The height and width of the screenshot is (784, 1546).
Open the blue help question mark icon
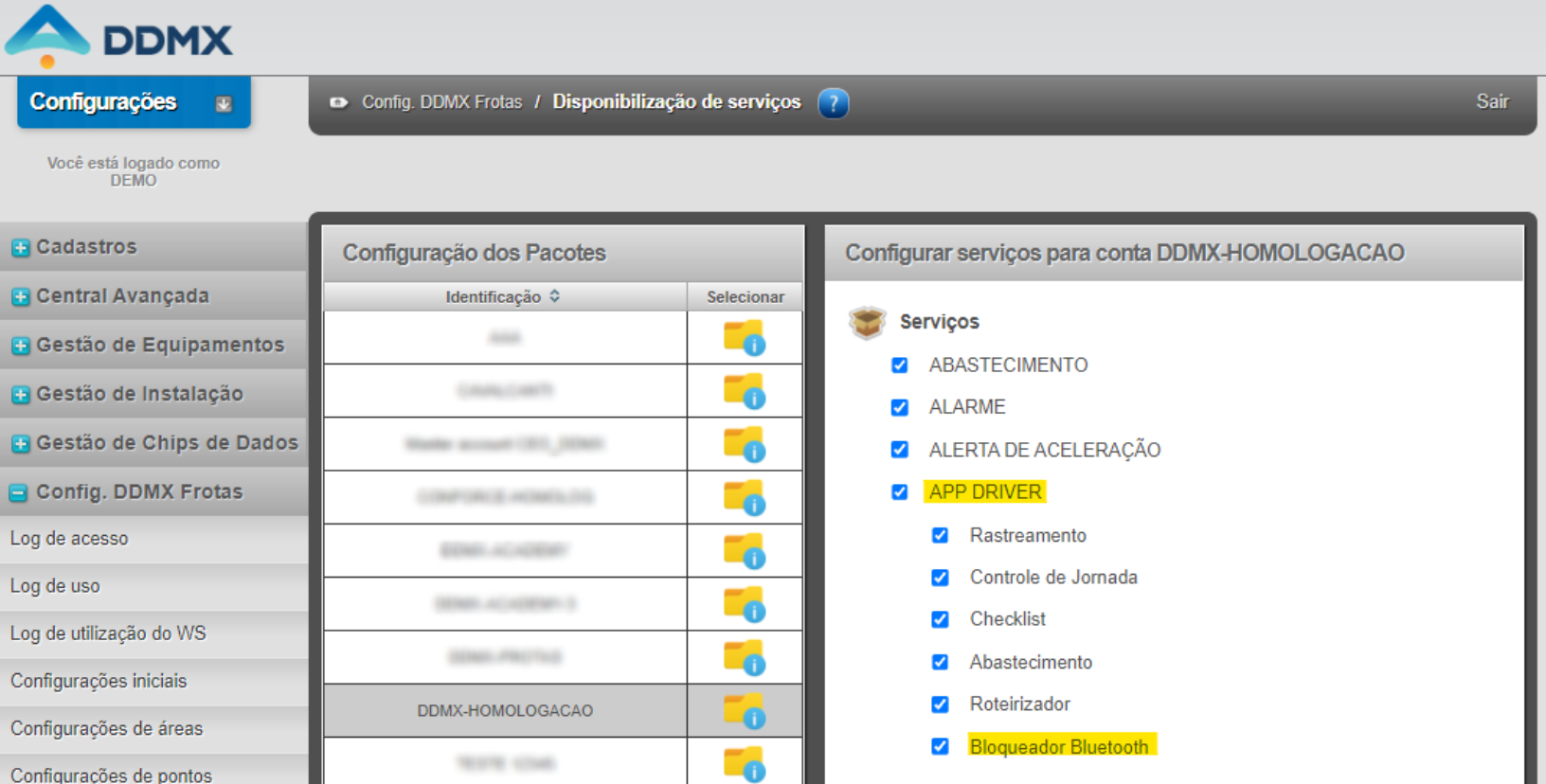click(x=834, y=103)
